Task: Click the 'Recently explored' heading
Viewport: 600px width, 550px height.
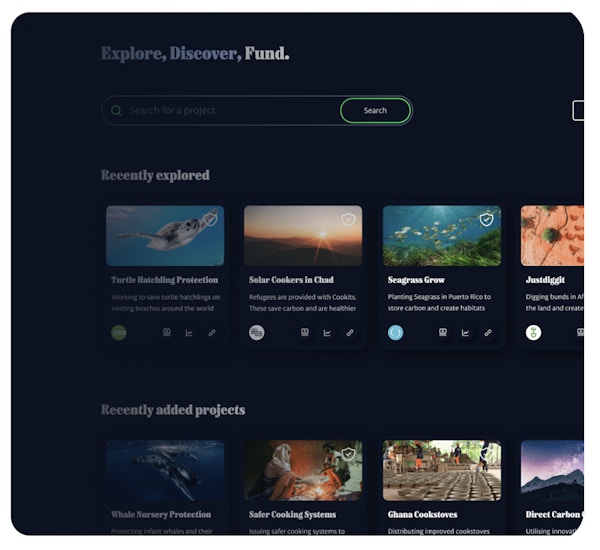Action: click(x=155, y=175)
